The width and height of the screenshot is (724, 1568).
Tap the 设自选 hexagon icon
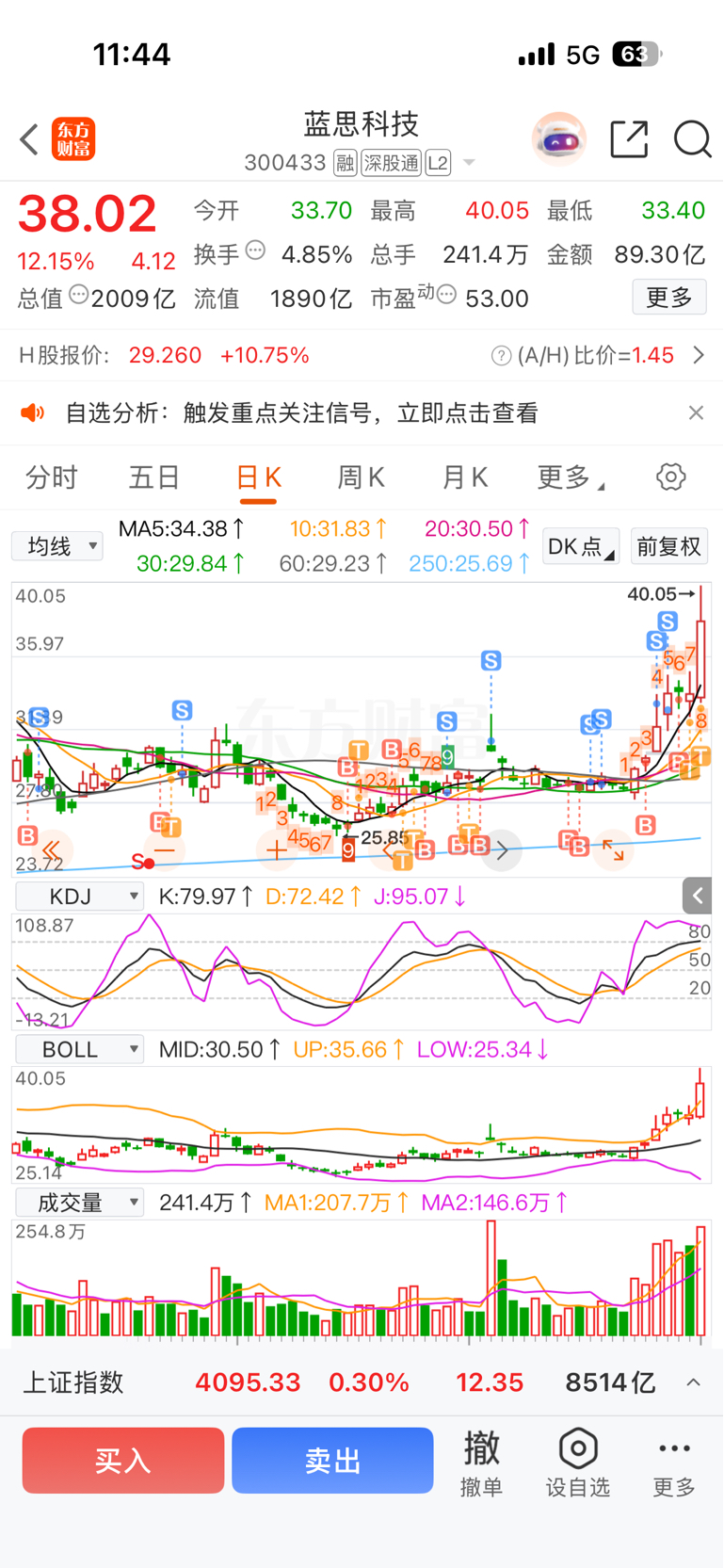point(578,1449)
